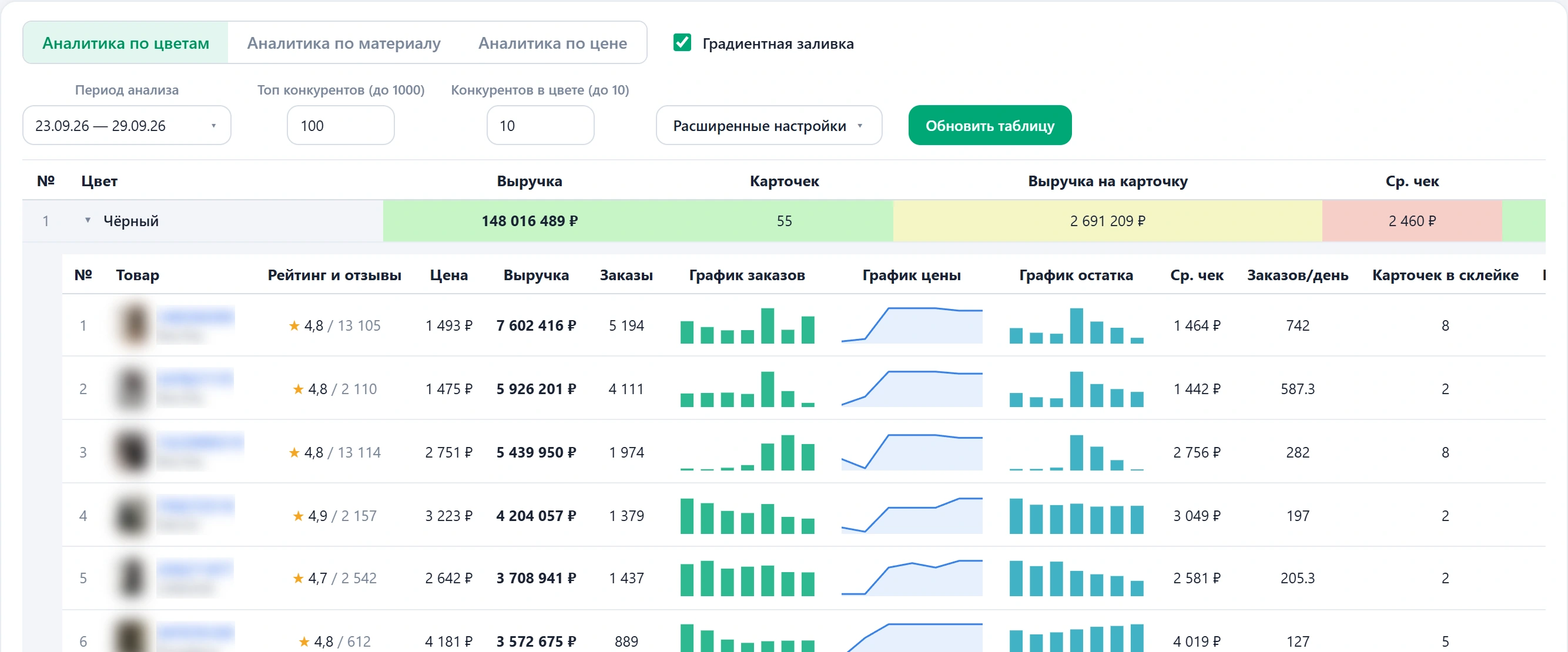Collapse the Чёрный color row
Screen dimensions: 1568x652
[88, 220]
